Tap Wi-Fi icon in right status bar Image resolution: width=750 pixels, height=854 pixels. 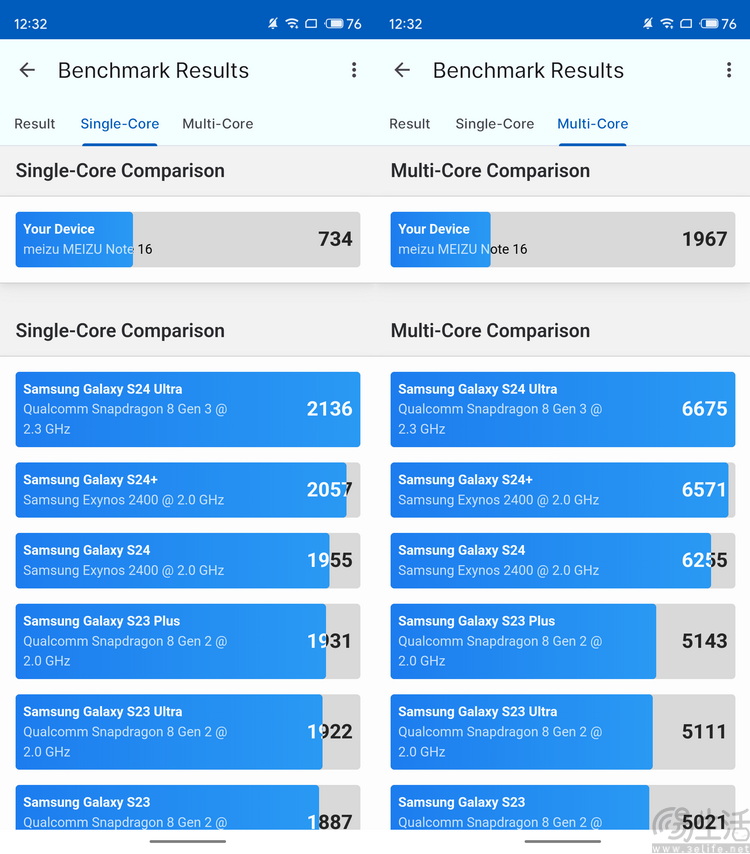point(667,23)
